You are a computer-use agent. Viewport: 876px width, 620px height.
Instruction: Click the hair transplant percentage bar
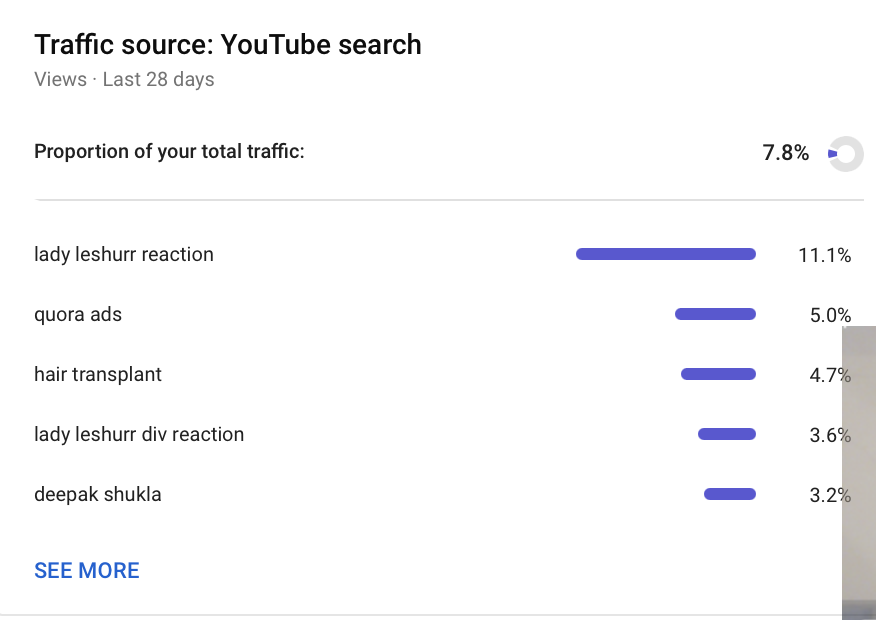(718, 374)
